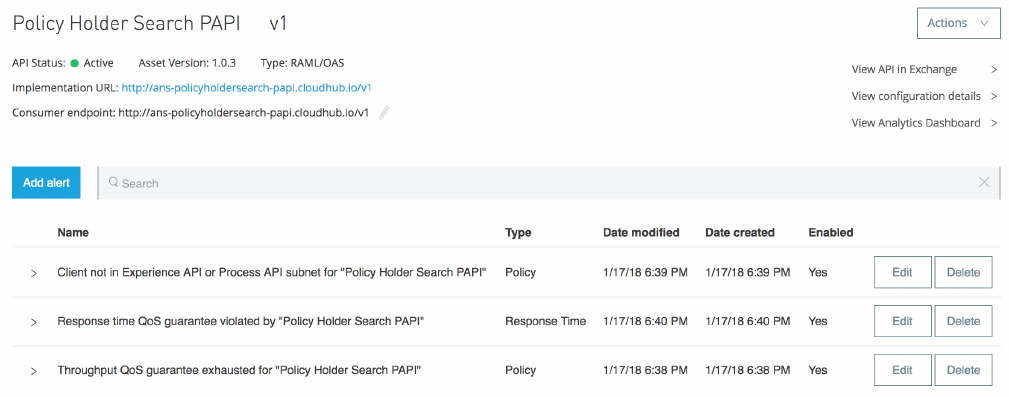1009x397 pixels.
Task: Click the Add alert button
Action: (x=46, y=183)
